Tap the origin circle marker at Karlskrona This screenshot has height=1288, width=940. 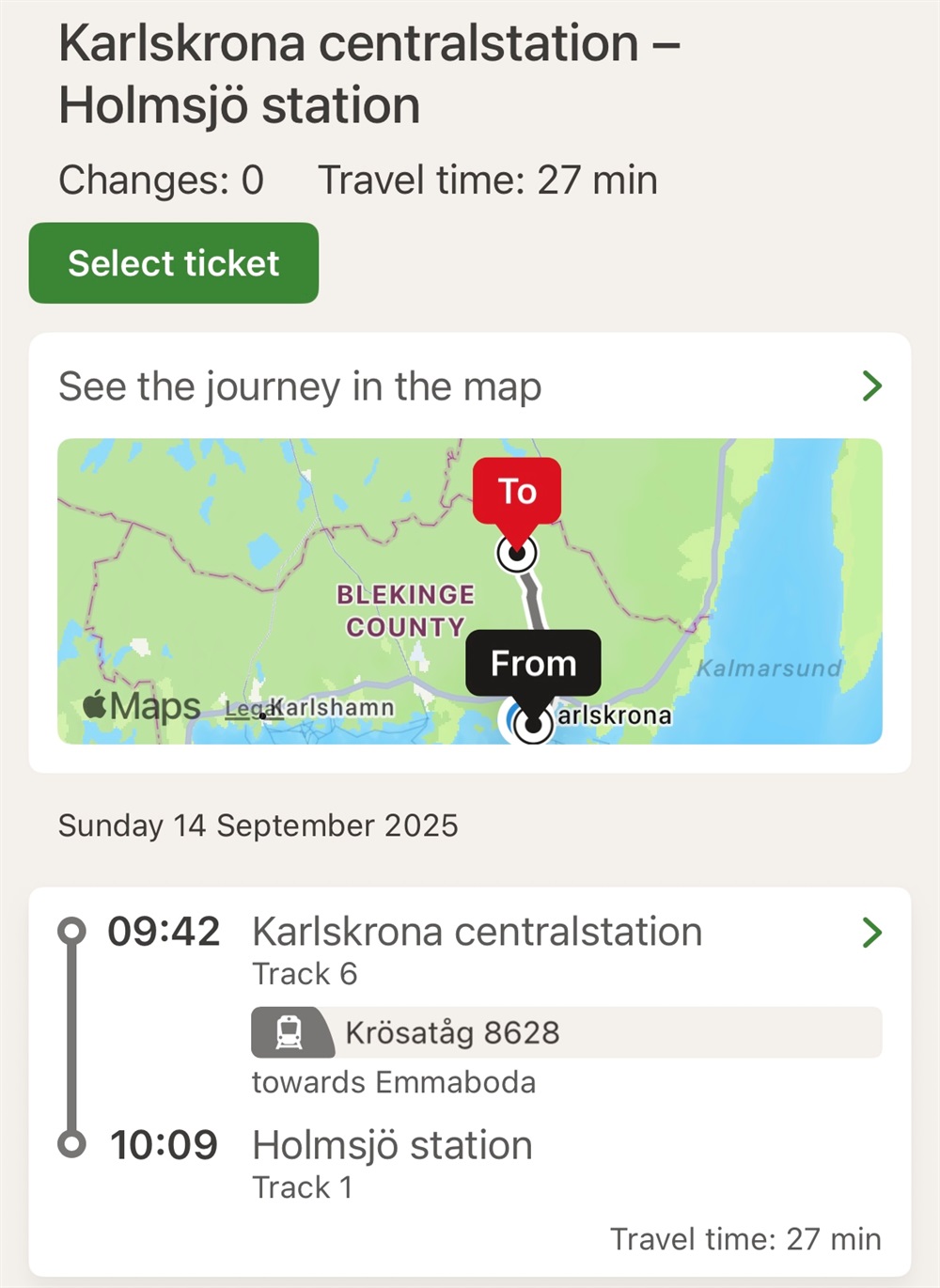point(533,724)
